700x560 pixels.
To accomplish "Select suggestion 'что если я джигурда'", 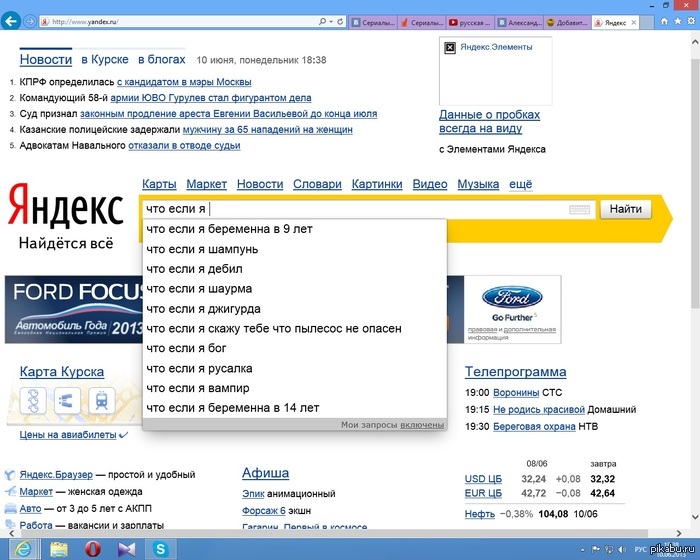I will [x=295, y=309].
